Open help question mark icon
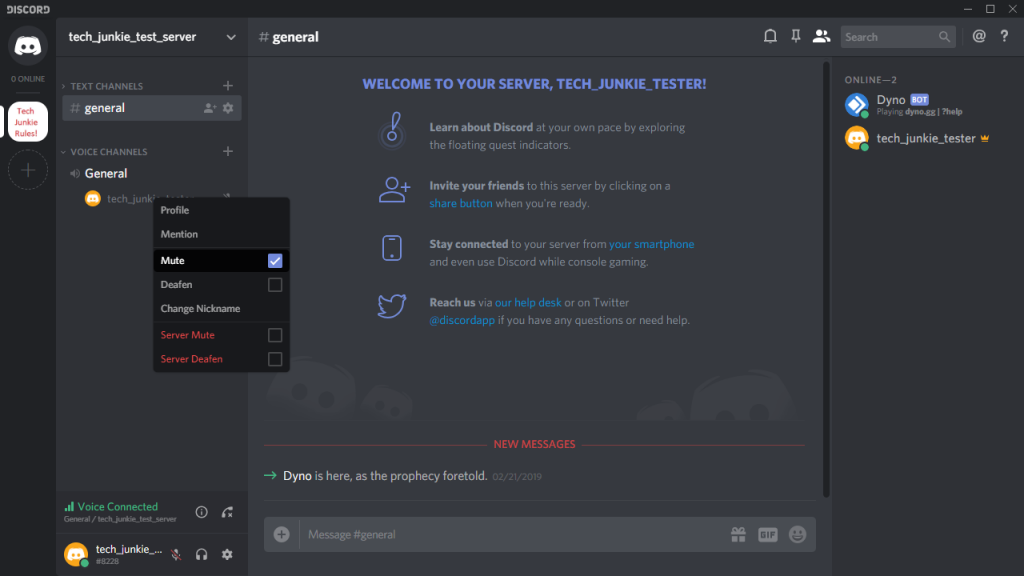1024x576 pixels. [1004, 37]
